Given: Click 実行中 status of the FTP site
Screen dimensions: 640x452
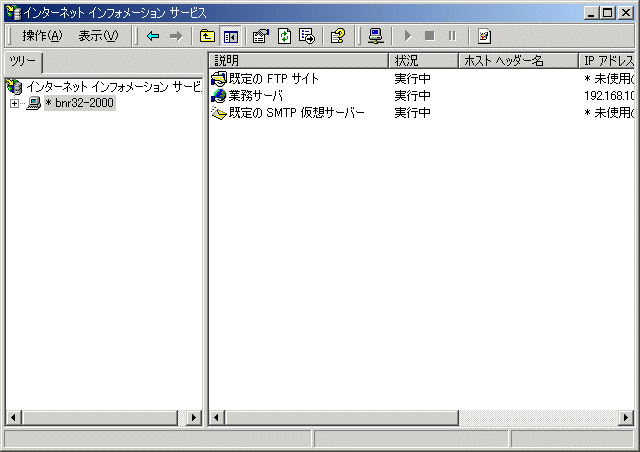Looking at the screenshot, I should point(412,78).
